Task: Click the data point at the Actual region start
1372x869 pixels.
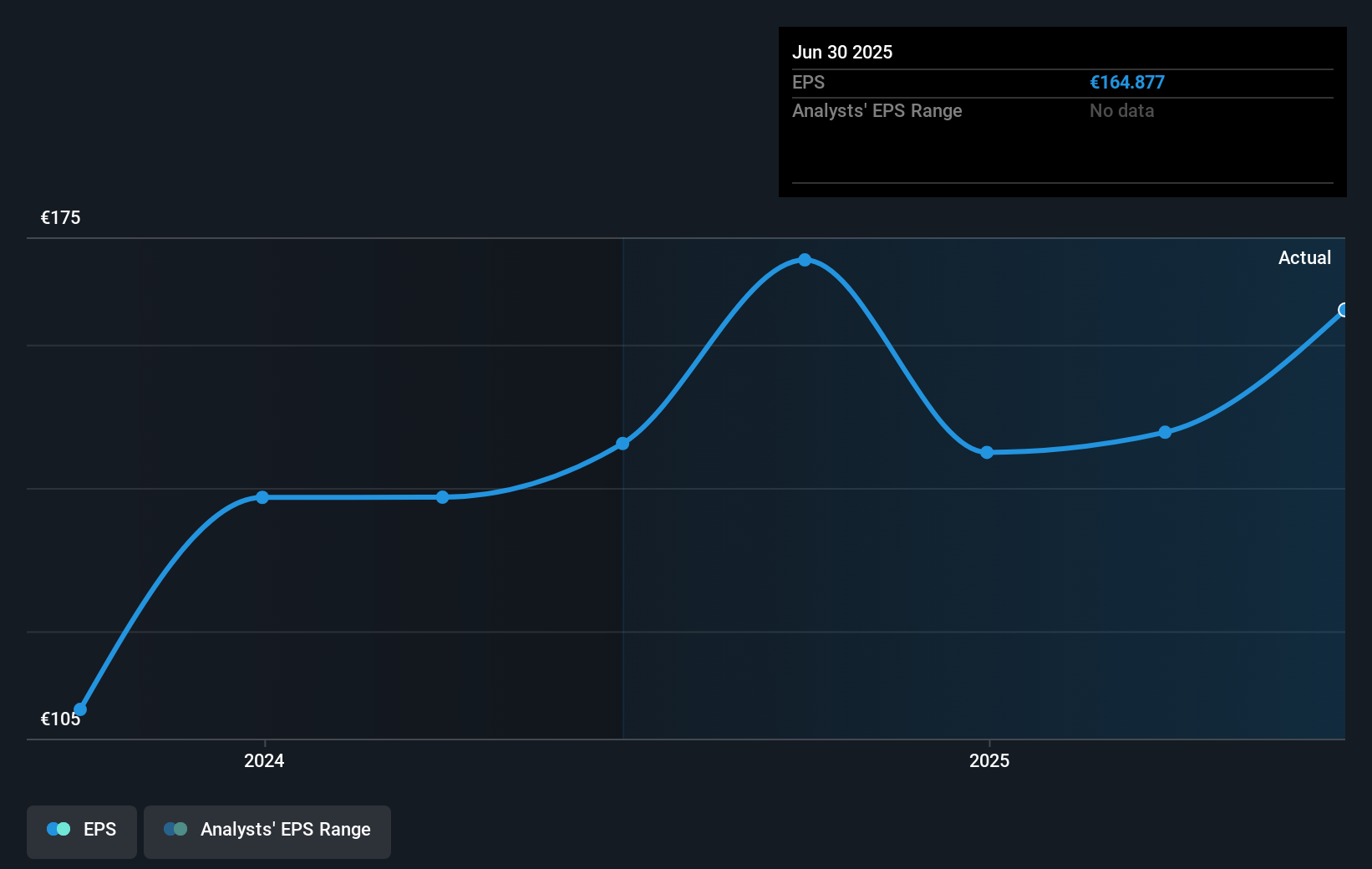Action: (622, 443)
